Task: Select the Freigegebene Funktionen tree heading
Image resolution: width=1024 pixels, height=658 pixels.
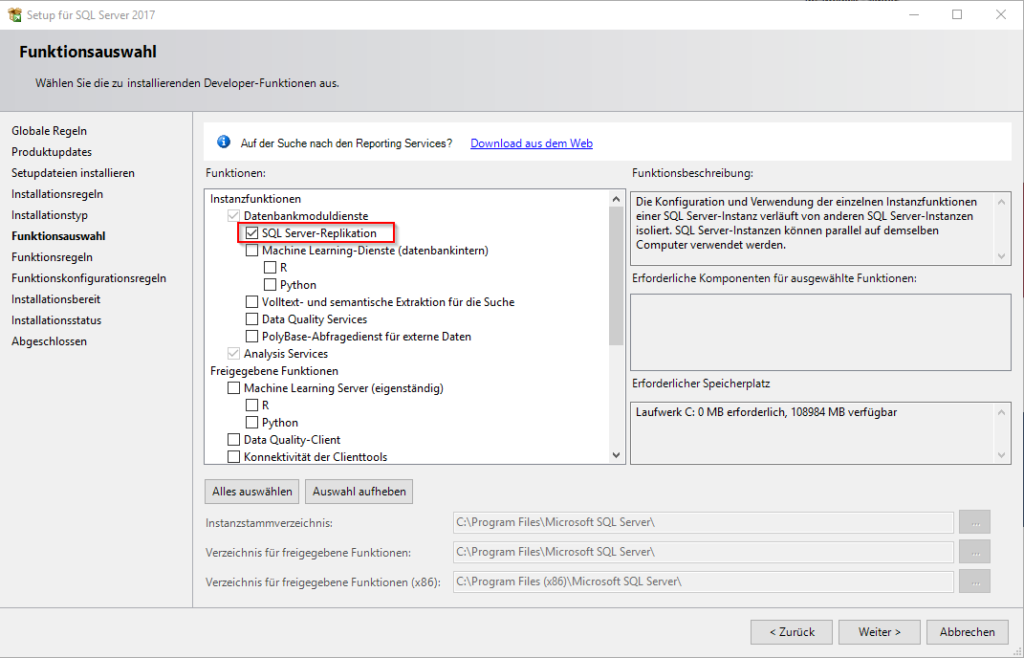Action: tap(274, 371)
